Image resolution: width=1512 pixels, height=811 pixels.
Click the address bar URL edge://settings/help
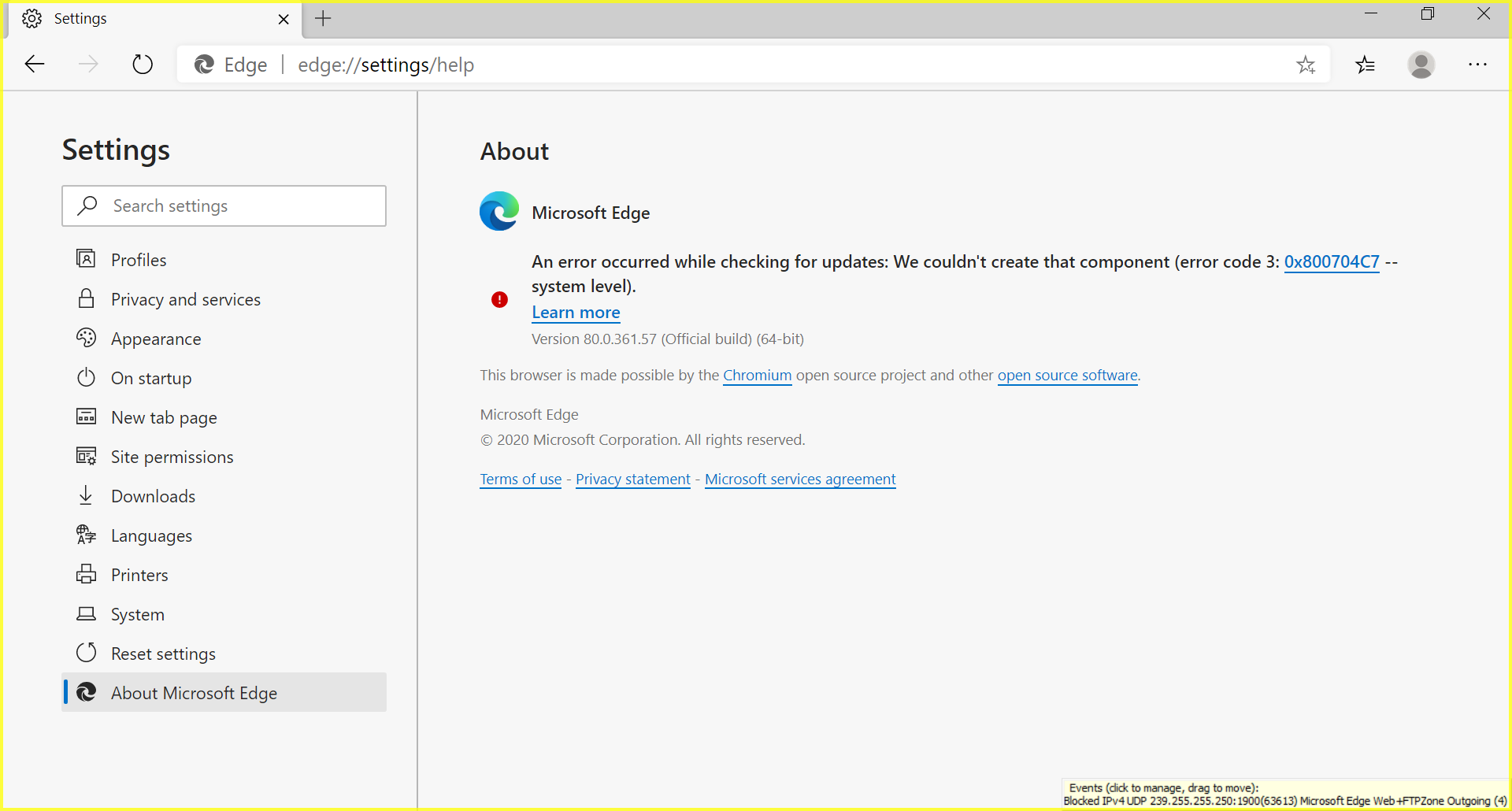[x=386, y=65]
